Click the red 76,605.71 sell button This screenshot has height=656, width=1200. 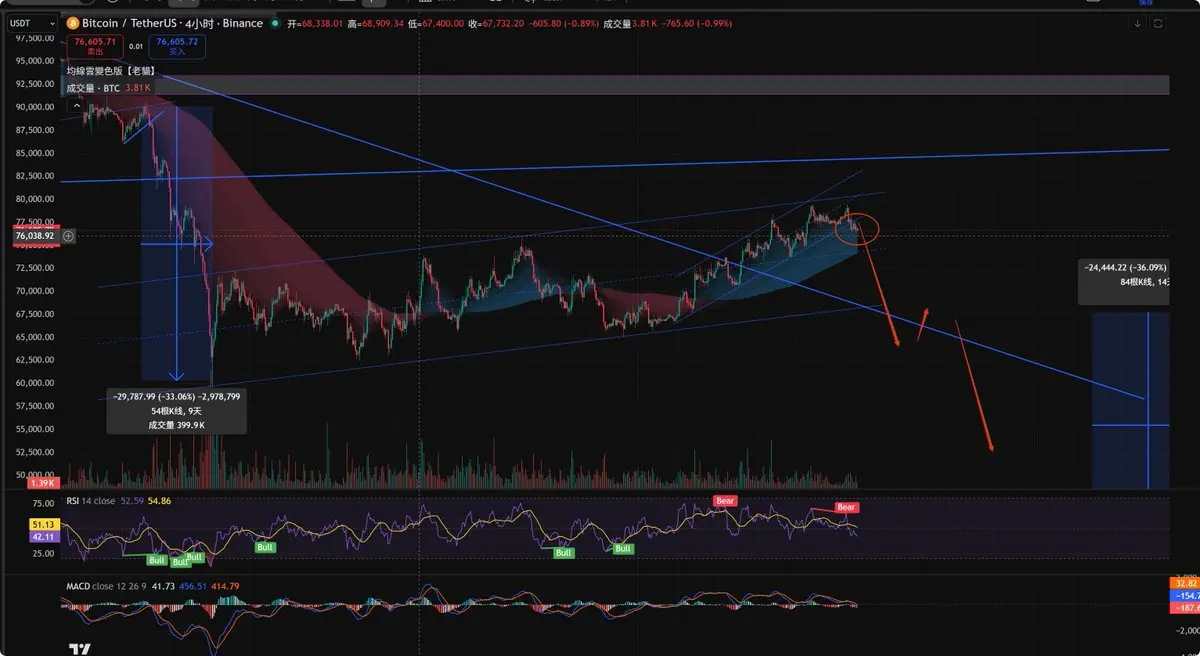click(95, 45)
